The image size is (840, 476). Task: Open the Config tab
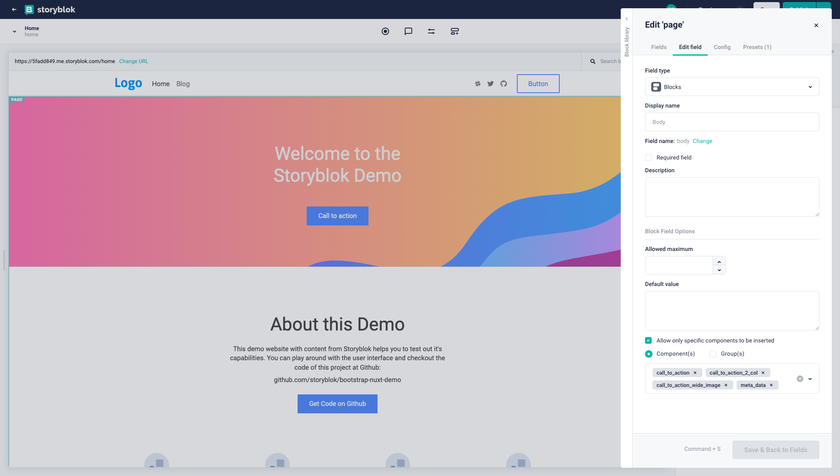[722, 47]
